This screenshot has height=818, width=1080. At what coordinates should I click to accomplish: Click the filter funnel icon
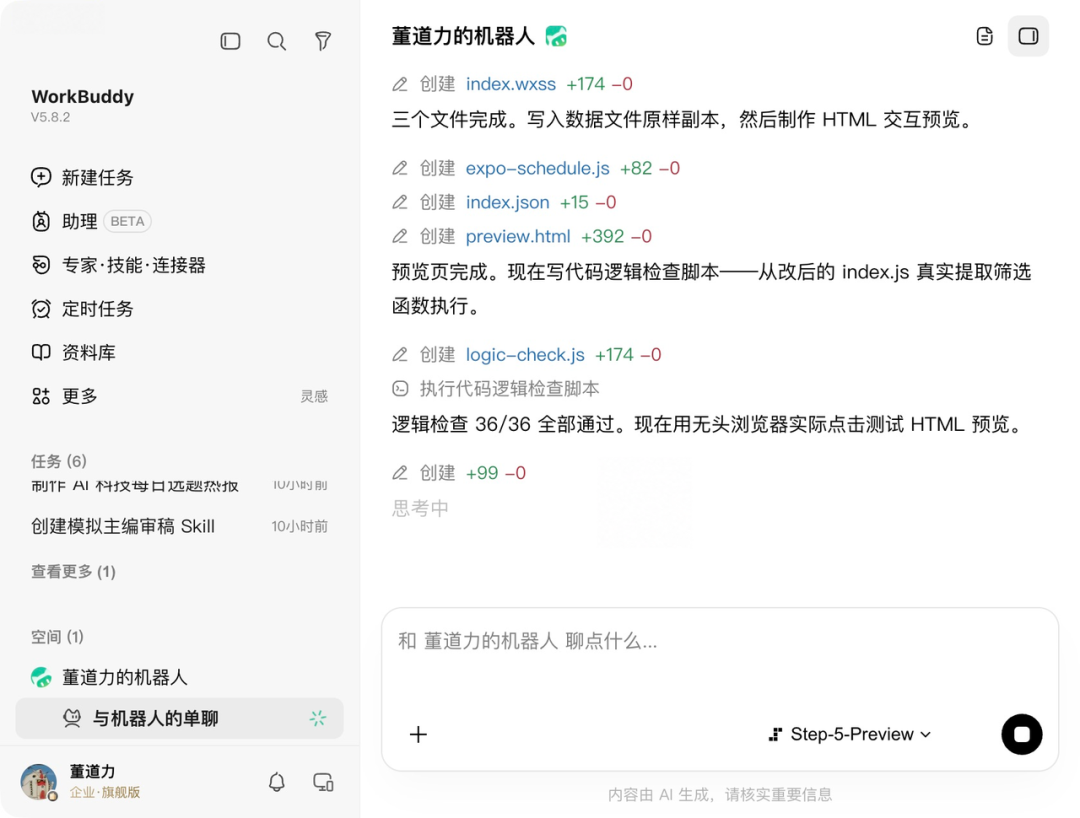(x=322, y=41)
